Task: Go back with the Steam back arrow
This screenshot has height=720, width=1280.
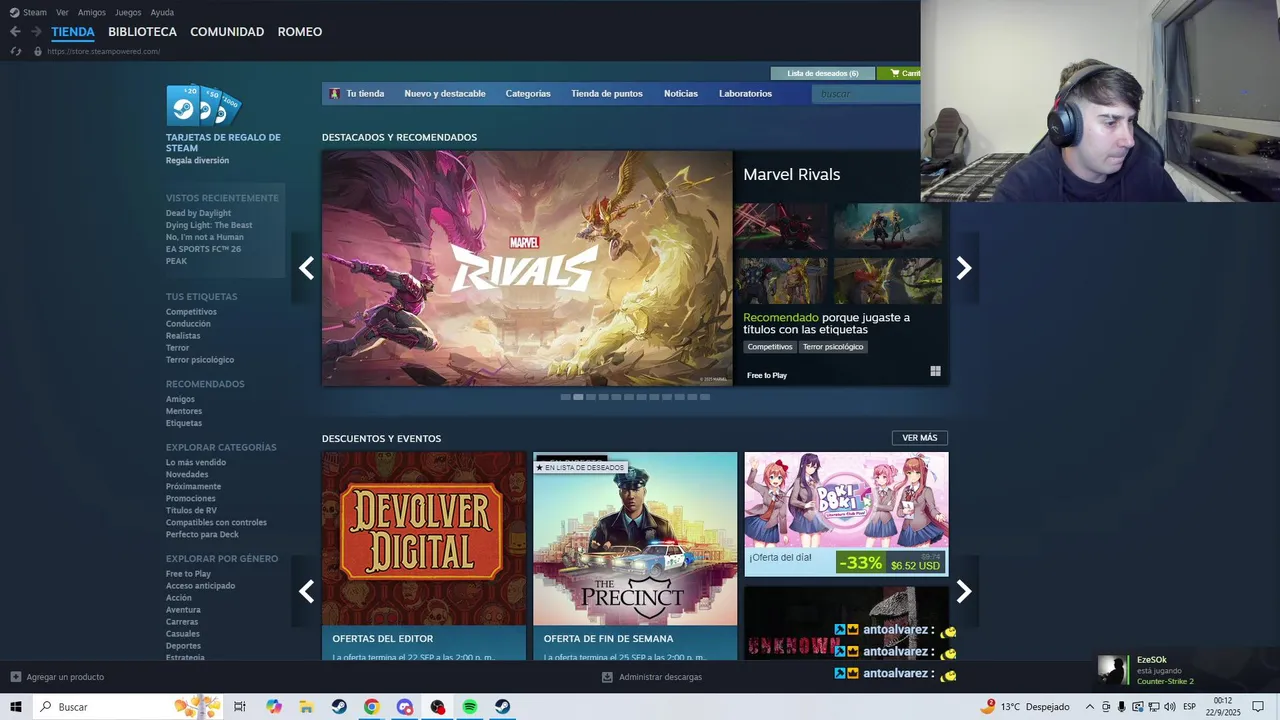Action: (x=15, y=32)
